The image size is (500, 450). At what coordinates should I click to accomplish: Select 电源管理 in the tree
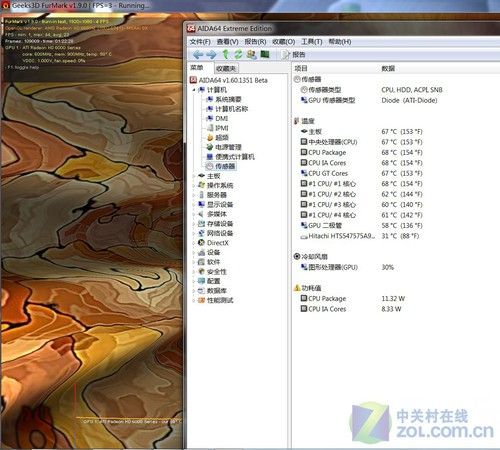pos(224,147)
